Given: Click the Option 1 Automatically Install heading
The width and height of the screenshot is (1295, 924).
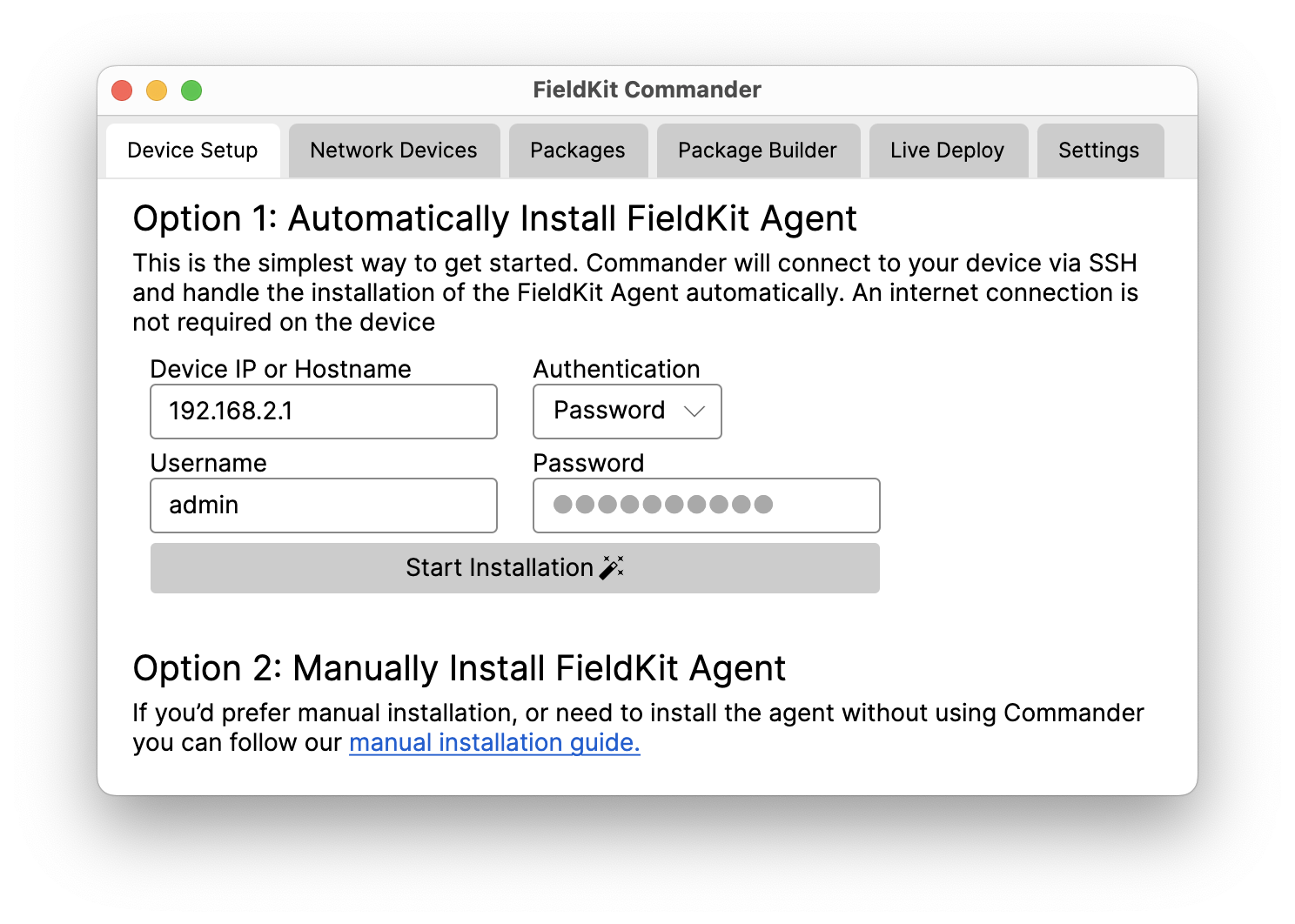Looking at the screenshot, I should [x=494, y=218].
